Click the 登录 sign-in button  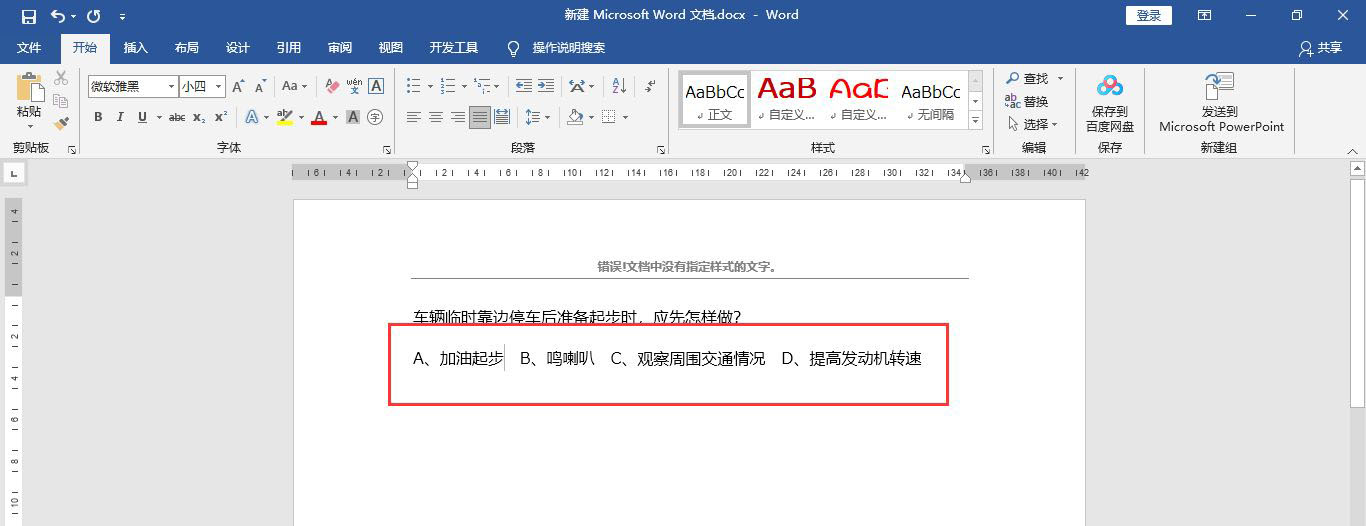pos(1148,16)
